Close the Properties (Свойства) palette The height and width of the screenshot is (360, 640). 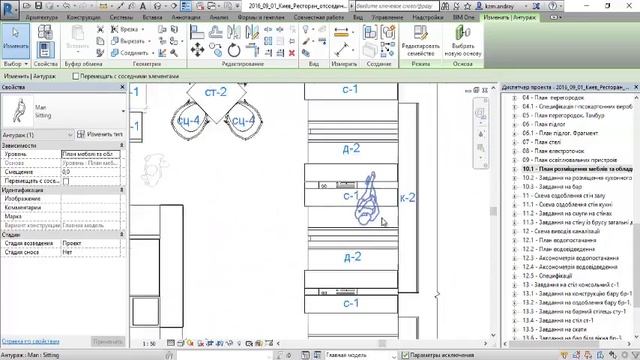(122, 87)
